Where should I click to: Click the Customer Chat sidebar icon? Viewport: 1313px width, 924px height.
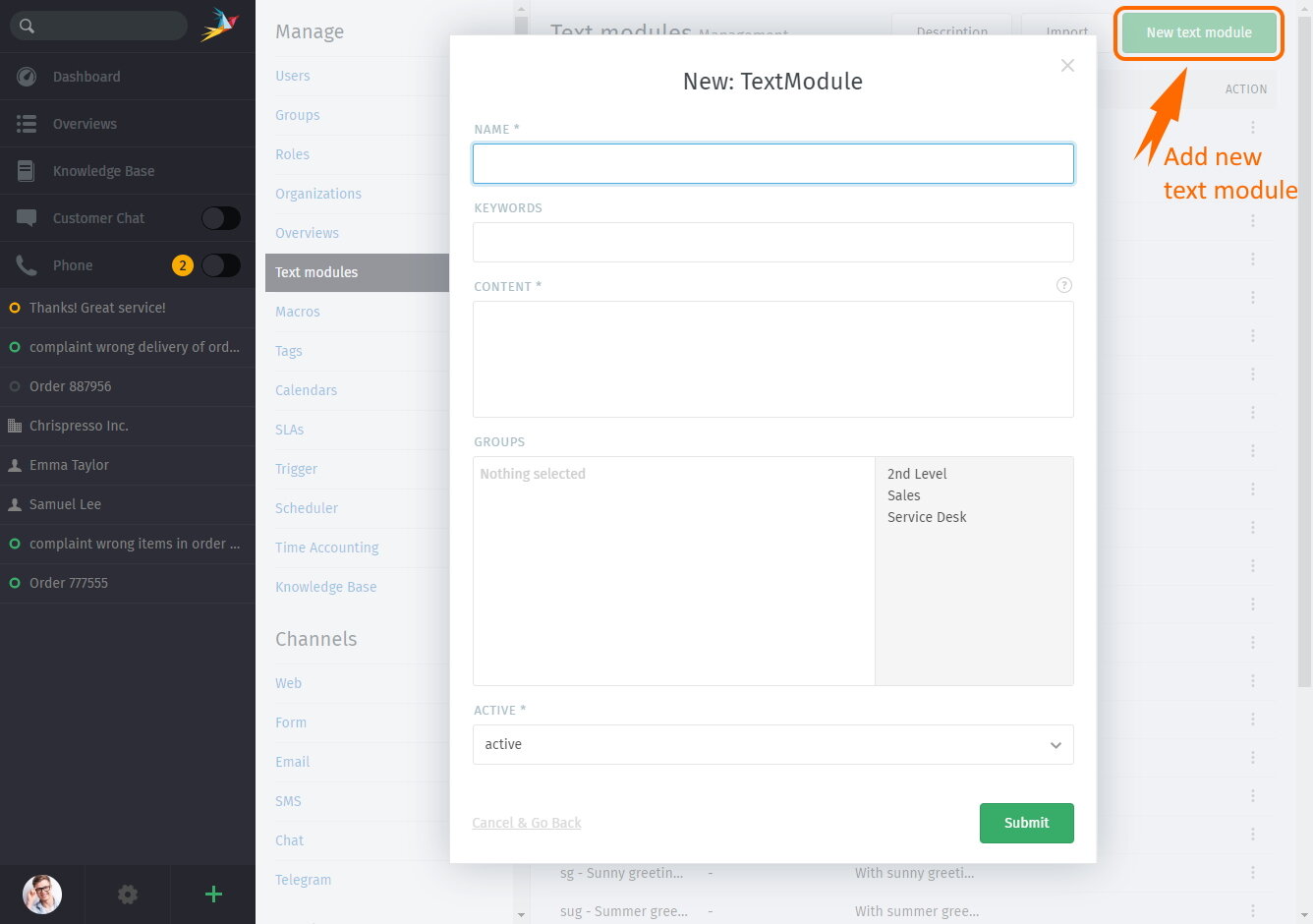click(28, 217)
